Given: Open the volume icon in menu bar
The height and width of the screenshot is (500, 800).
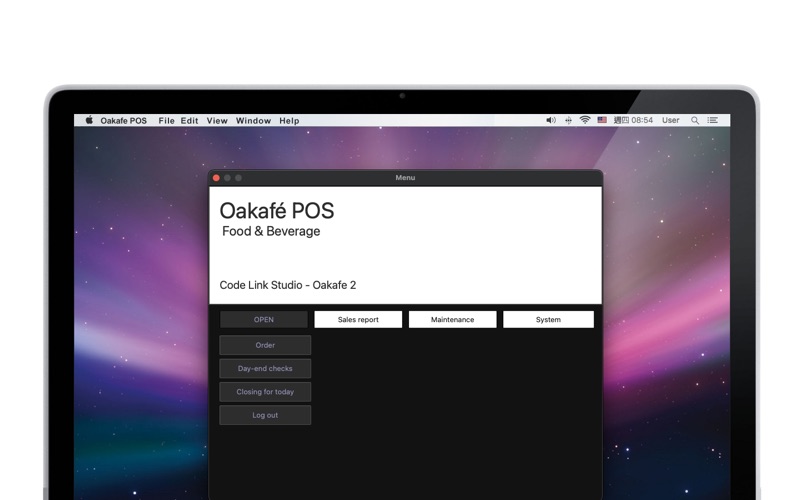Looking at the screenshot, I should point(551,120).
